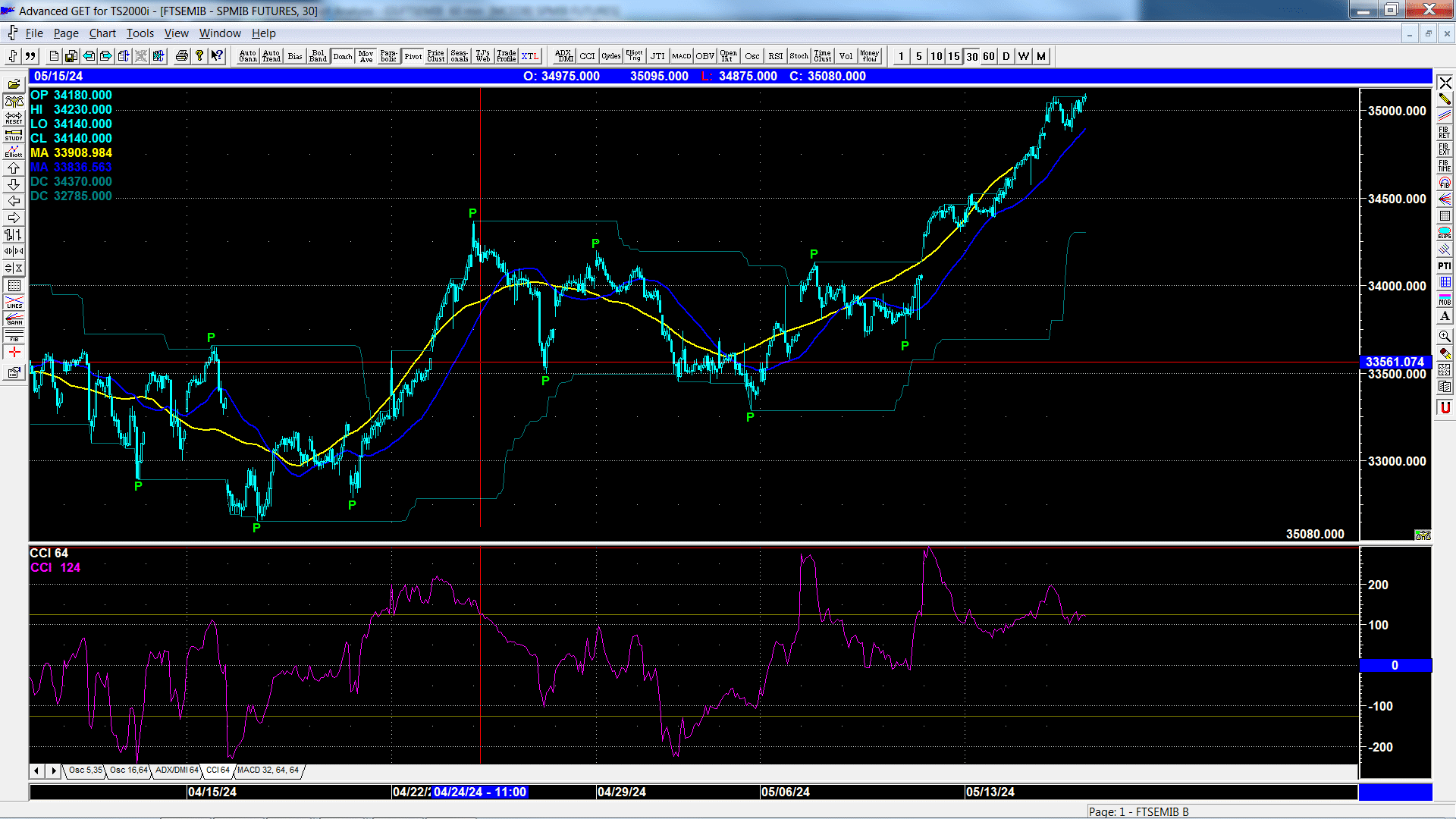The width and height of the screenshot is (1456, 819).
Task: Open the Chart menu
Action: coord(102,33)
